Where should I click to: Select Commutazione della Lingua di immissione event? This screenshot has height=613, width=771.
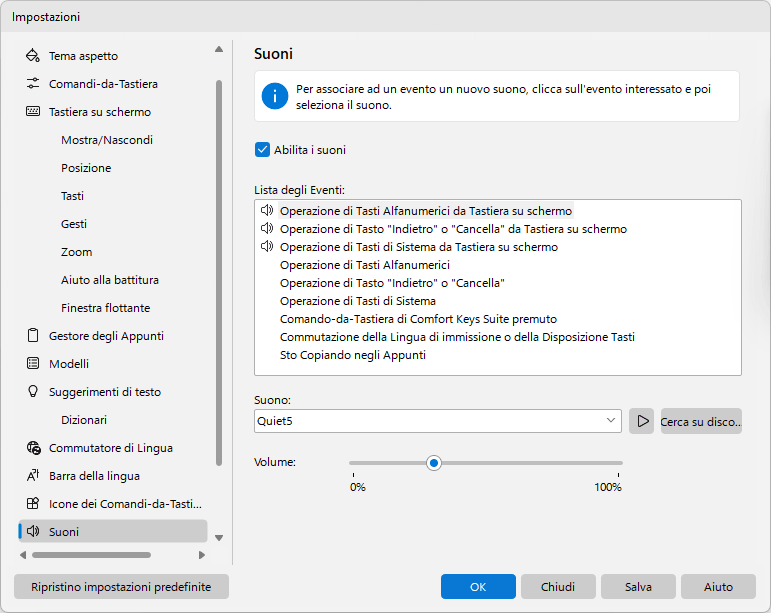457,337
